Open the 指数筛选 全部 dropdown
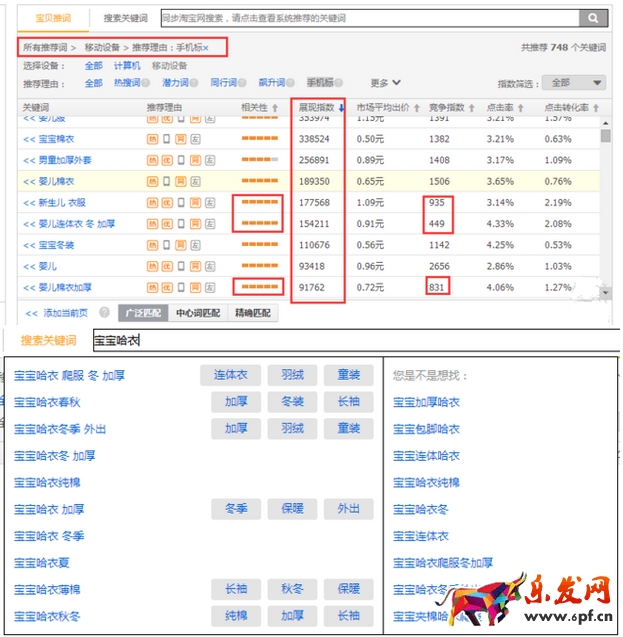 click(573, 83)
